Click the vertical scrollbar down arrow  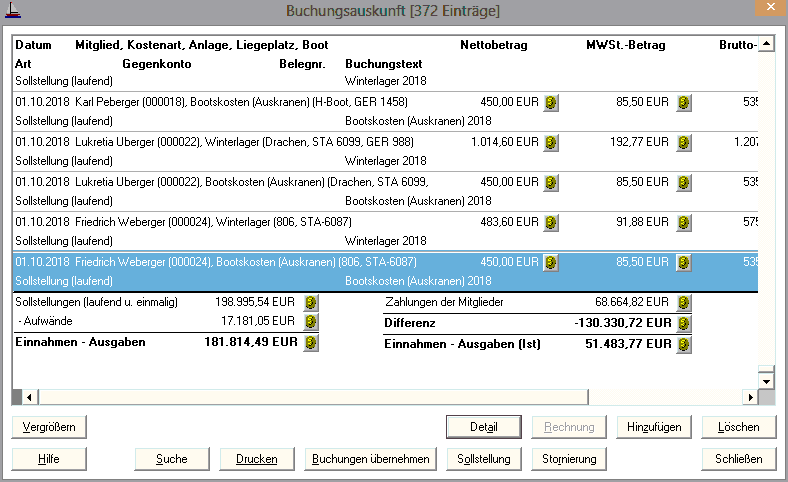tap(766, 381)
